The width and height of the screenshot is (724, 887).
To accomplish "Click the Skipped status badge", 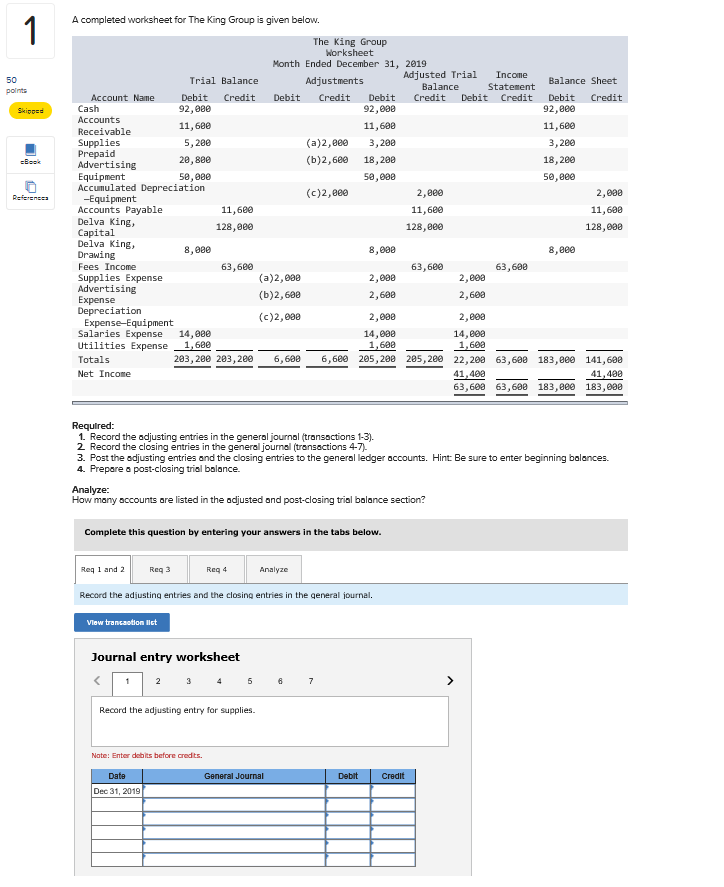I will (x=31, y=111).
